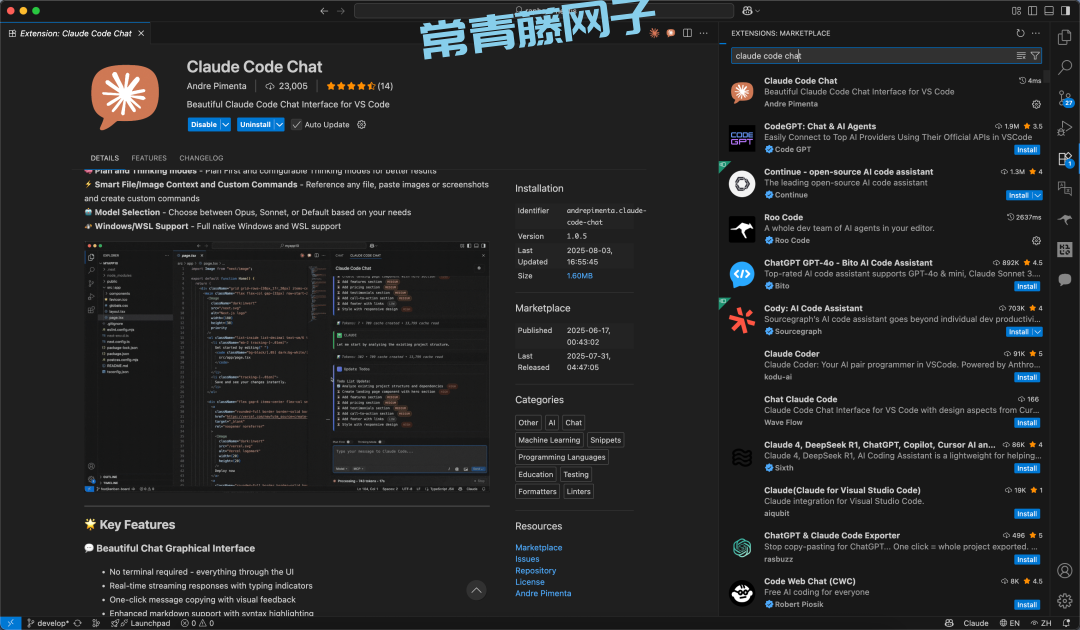1080x630 pixels.
Task: Clear extensions search results
Action: (1021, 56)
